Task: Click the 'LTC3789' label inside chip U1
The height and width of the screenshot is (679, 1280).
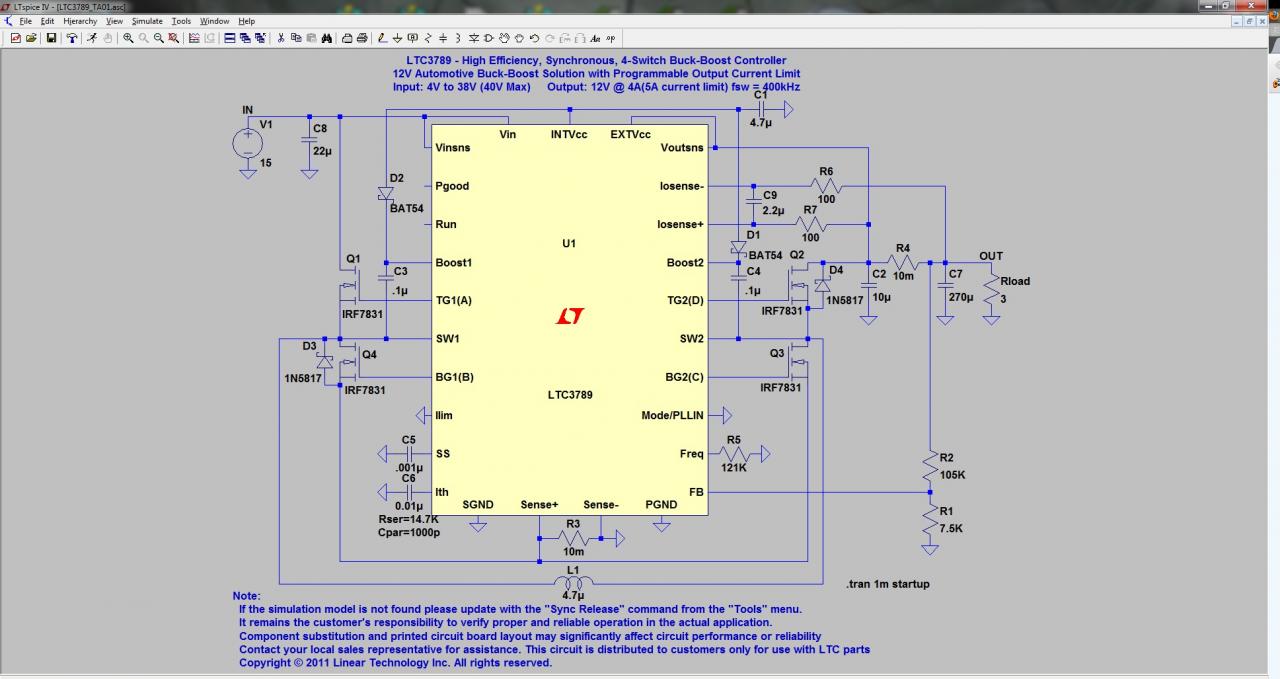Action: (570, 395)
